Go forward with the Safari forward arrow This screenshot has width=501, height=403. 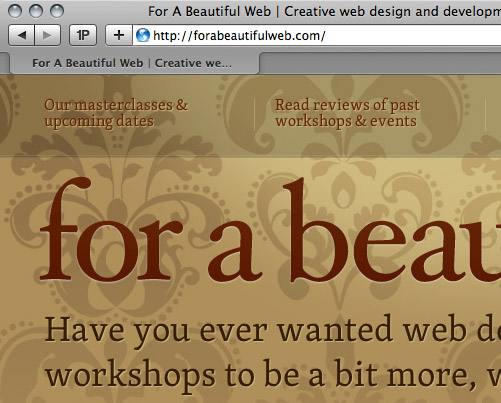point(48,35)
